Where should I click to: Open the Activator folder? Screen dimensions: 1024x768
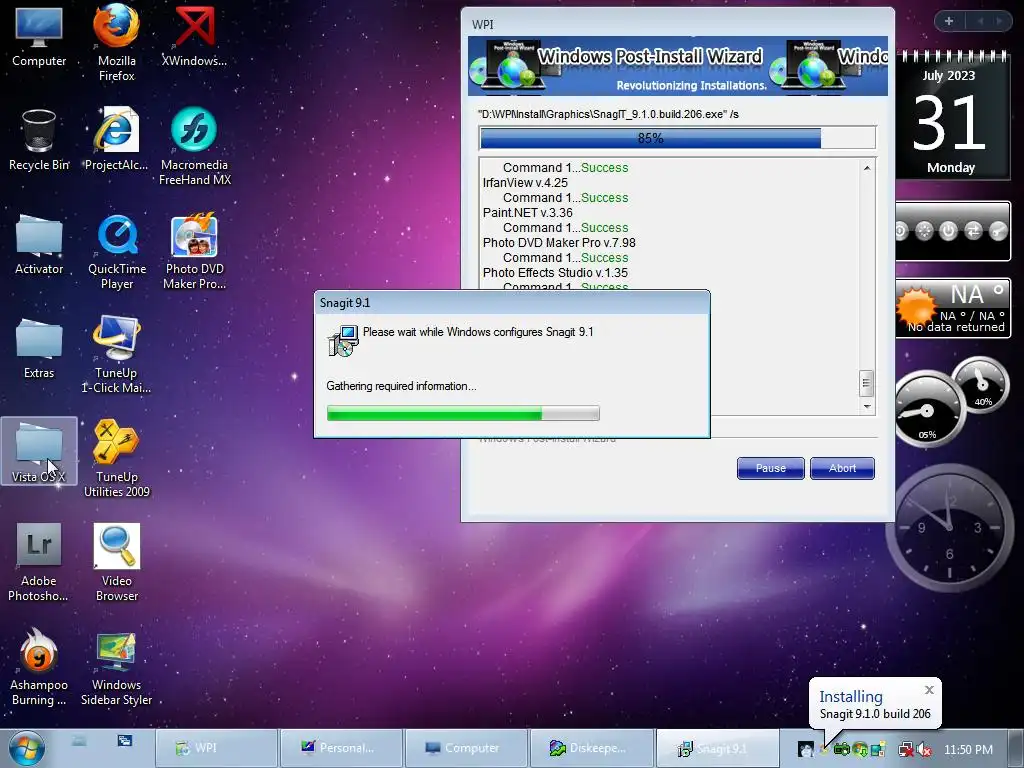(x=39, y=244)
